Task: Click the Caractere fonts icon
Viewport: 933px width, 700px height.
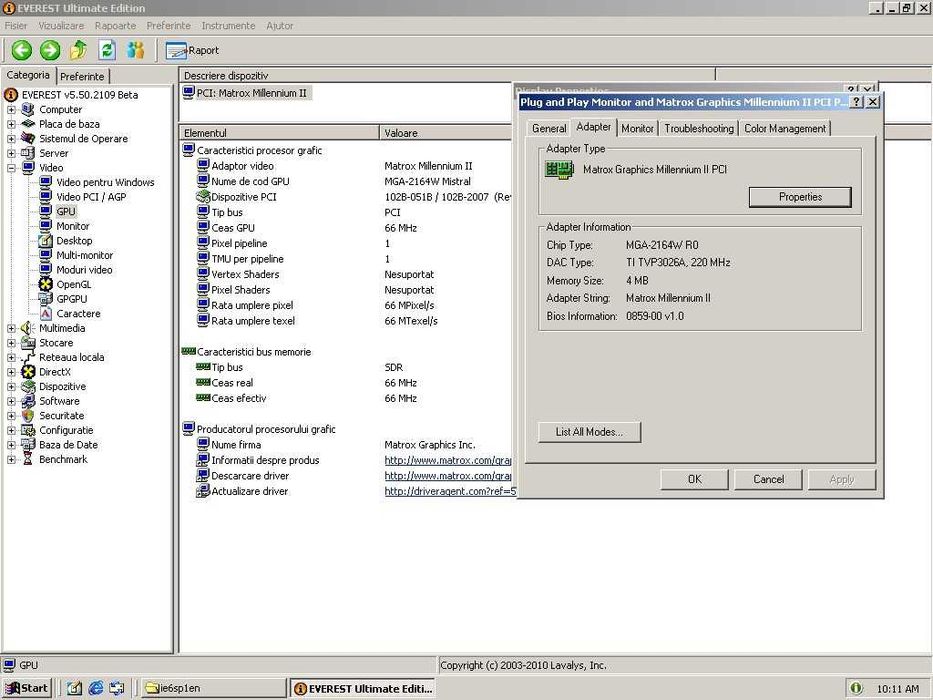Action: pos(46,314)
